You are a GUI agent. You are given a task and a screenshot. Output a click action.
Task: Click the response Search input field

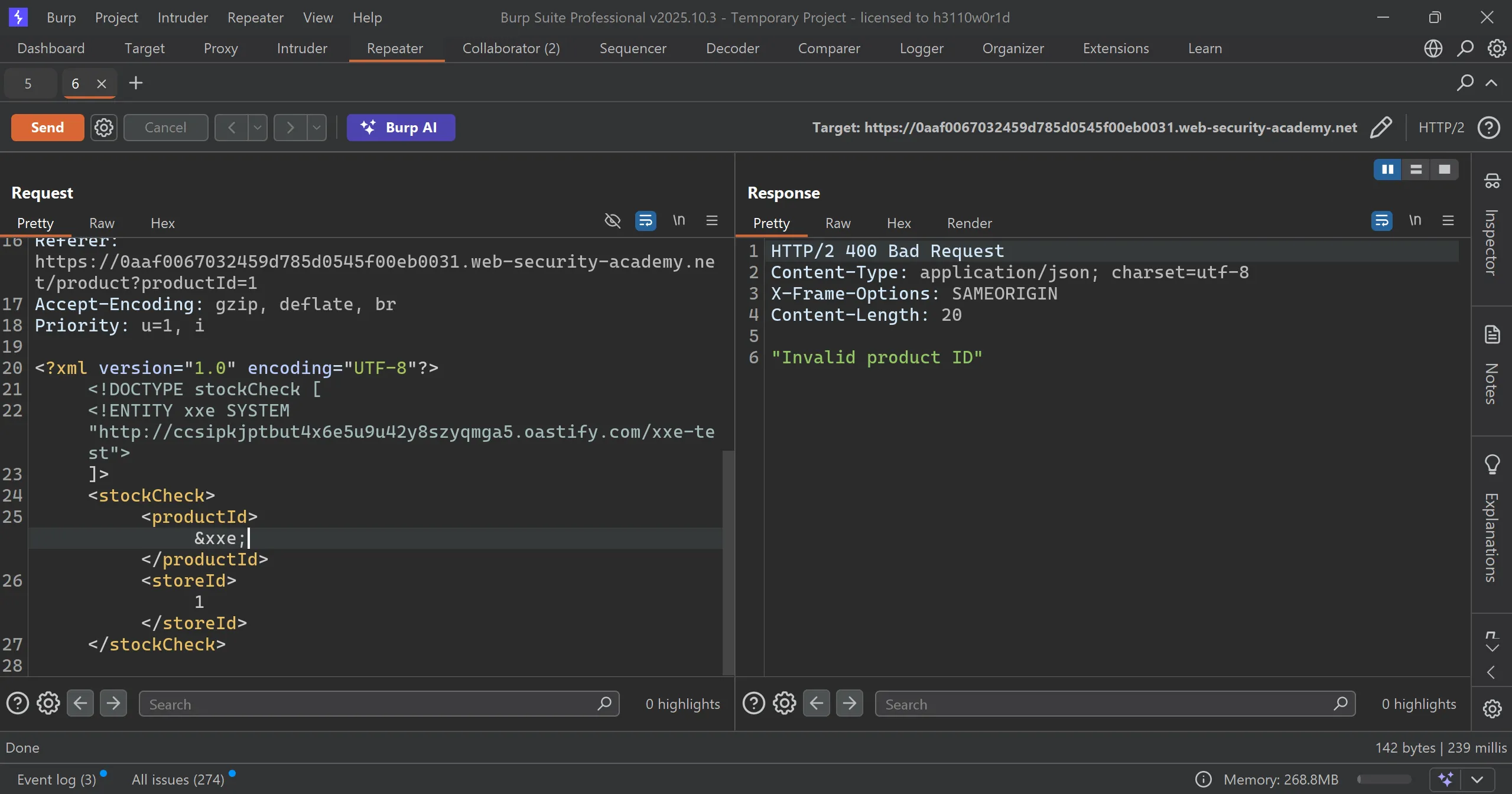pyautogui.click(x=1105, y=704)
